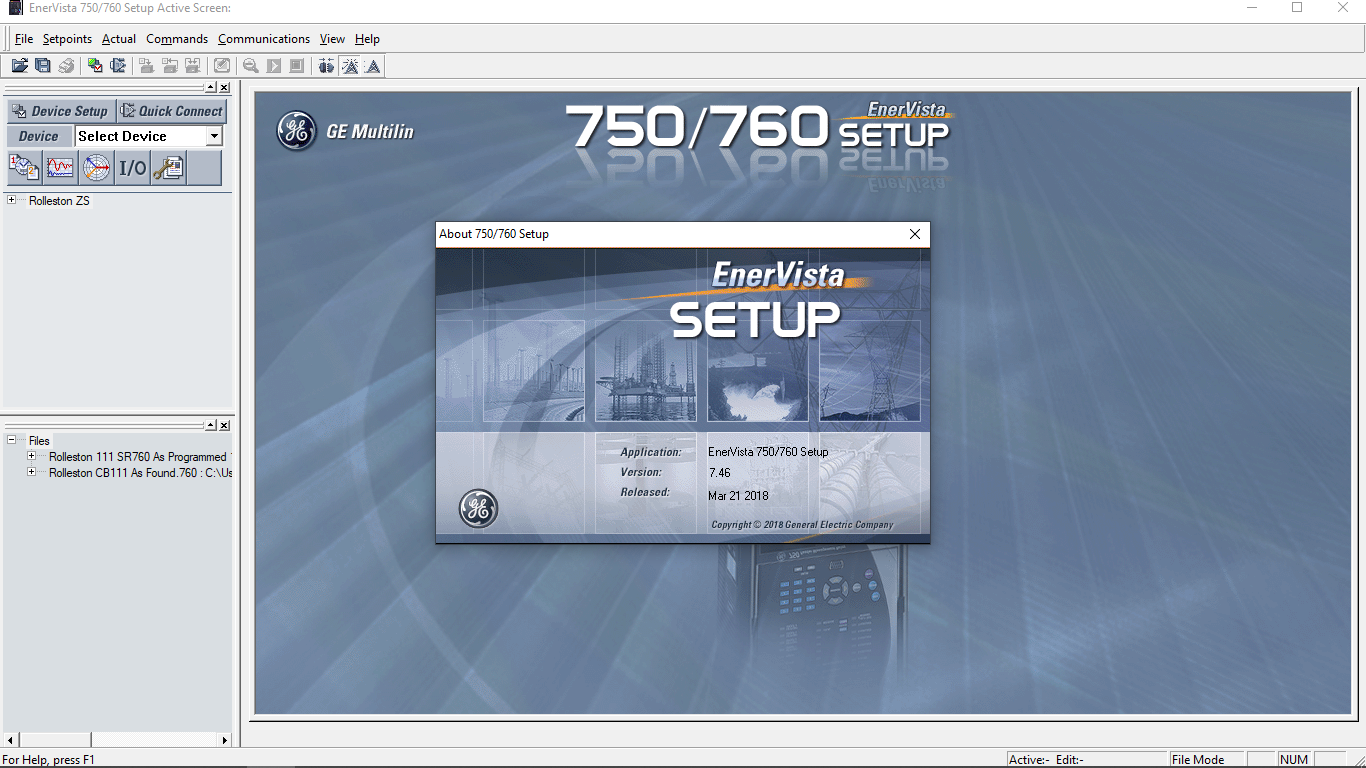Screen dimensions: 1366x768
Task: Click the wrench settings report icon
Action: point(167,168)
